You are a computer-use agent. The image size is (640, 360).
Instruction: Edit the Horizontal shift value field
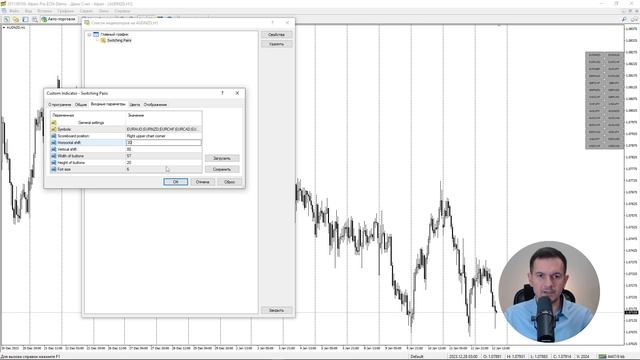(164, 142)
